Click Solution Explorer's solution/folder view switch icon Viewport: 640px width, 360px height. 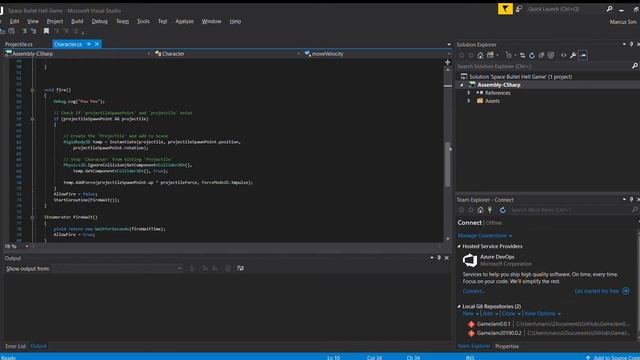point(491,55)
